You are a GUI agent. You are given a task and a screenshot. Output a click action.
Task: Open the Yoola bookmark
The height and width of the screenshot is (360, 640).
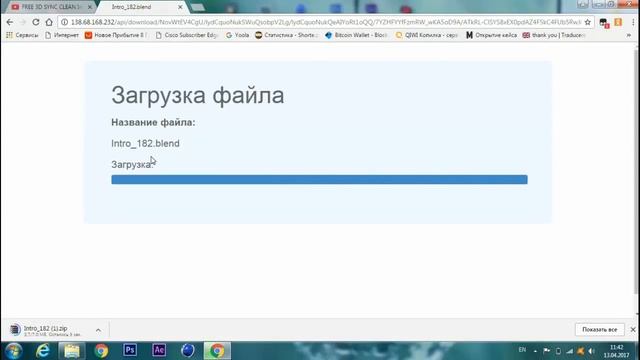(238, 35)
